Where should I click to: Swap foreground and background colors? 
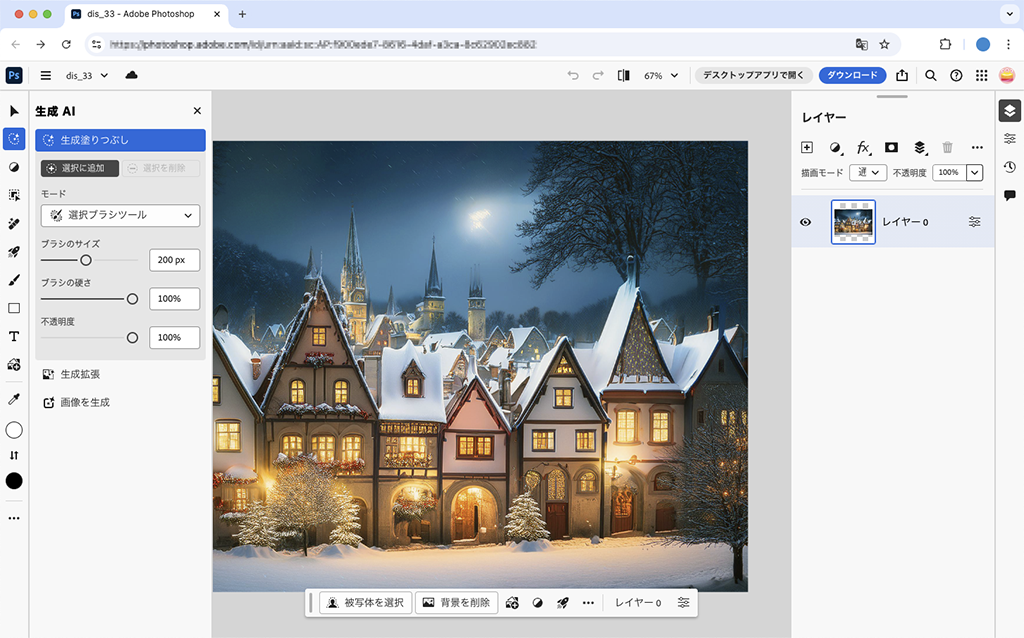14,455
